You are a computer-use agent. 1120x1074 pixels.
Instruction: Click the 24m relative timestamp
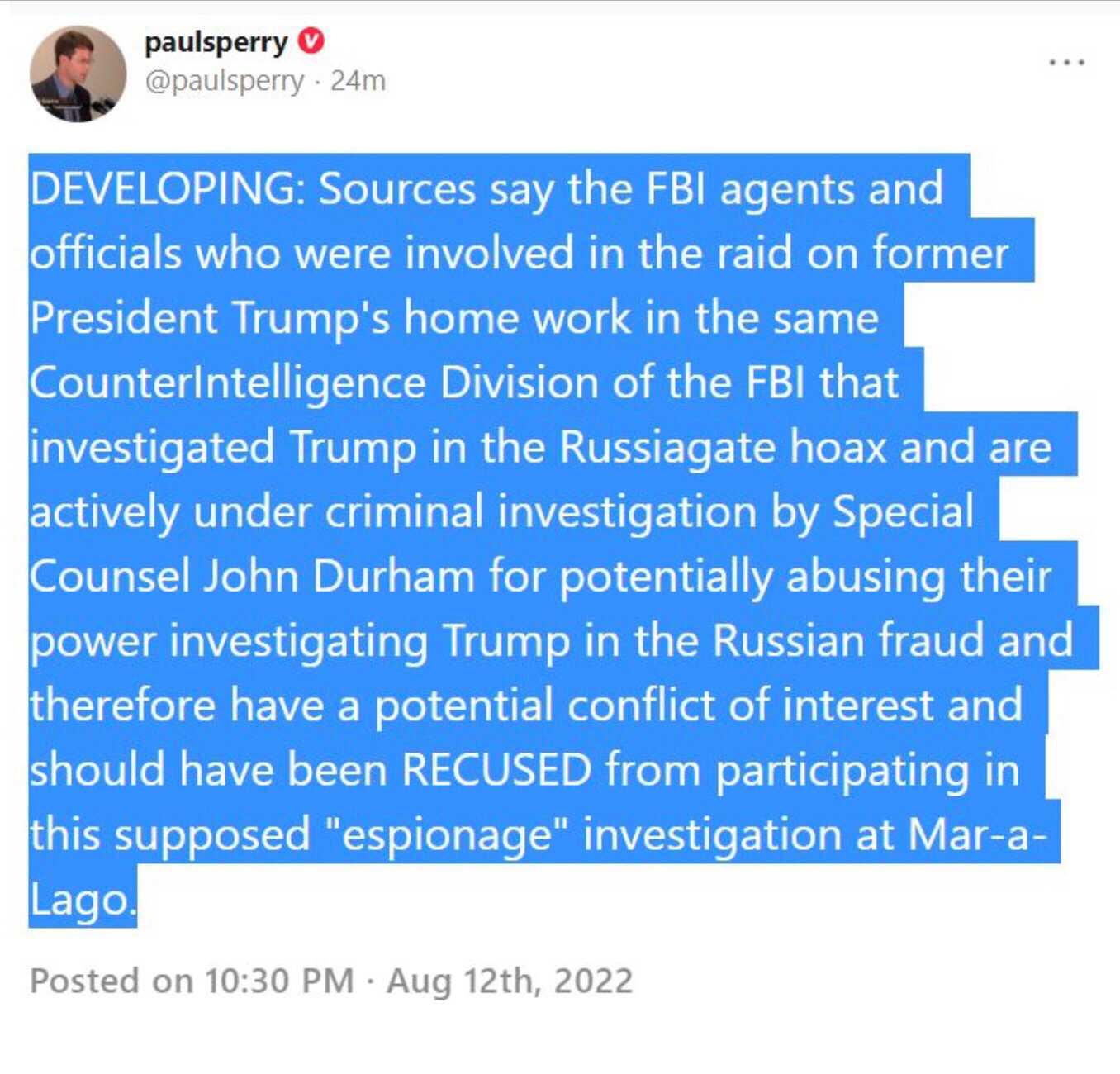click(x=358, y=81)
